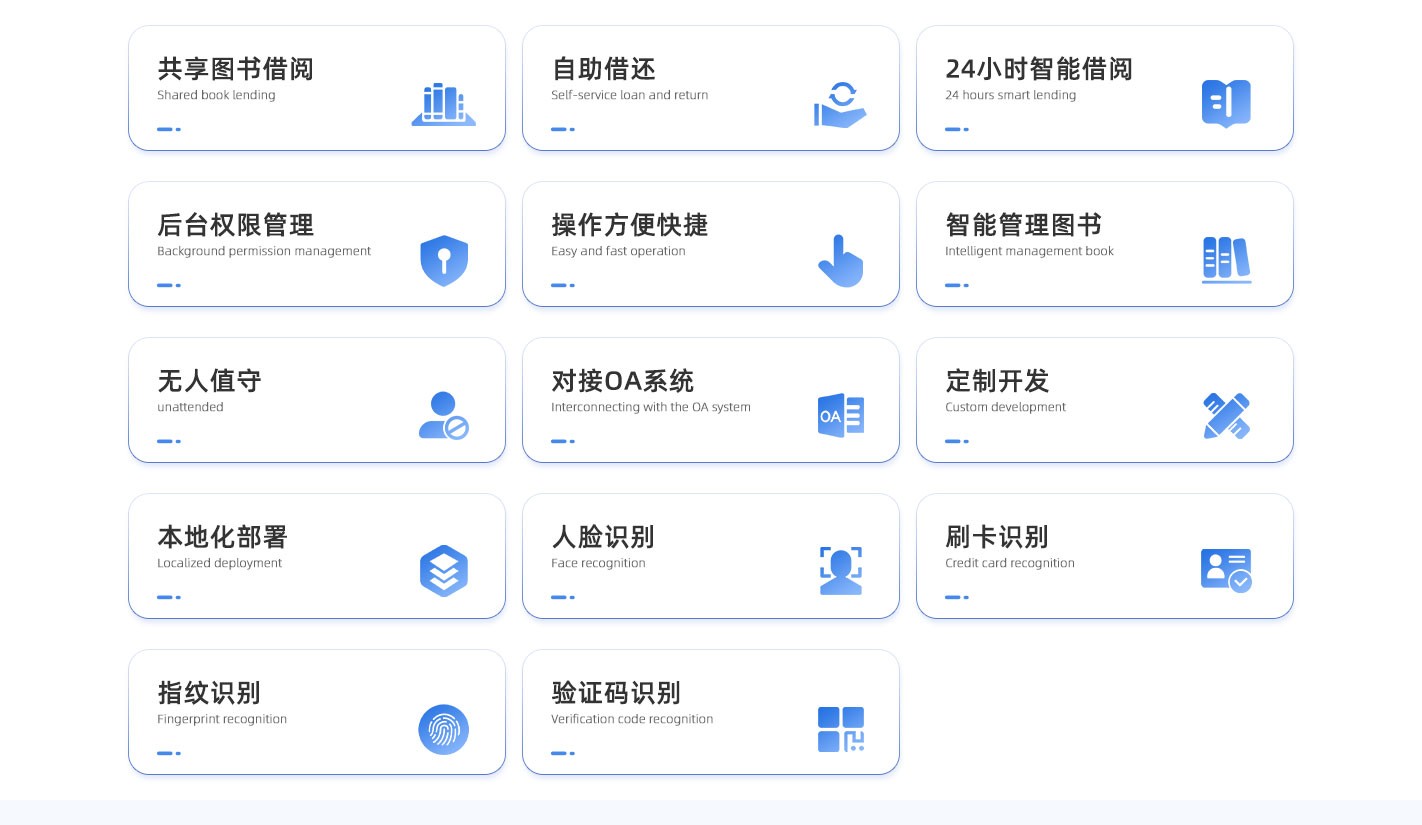The height and width of the screenshot is (825, 1422).
Task: Click the OA document system icon
Action: coord(840,416)
